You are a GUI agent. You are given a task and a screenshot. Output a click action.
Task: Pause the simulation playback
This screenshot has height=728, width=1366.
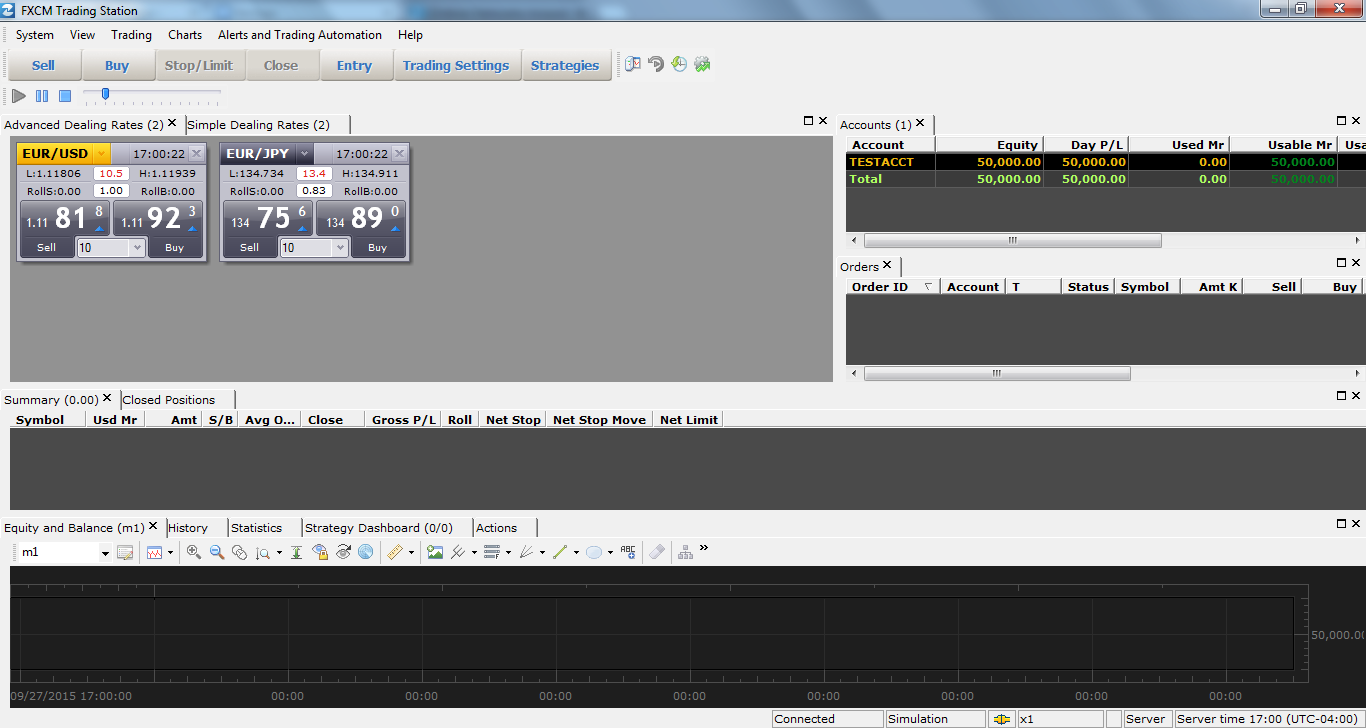(42, 96)
